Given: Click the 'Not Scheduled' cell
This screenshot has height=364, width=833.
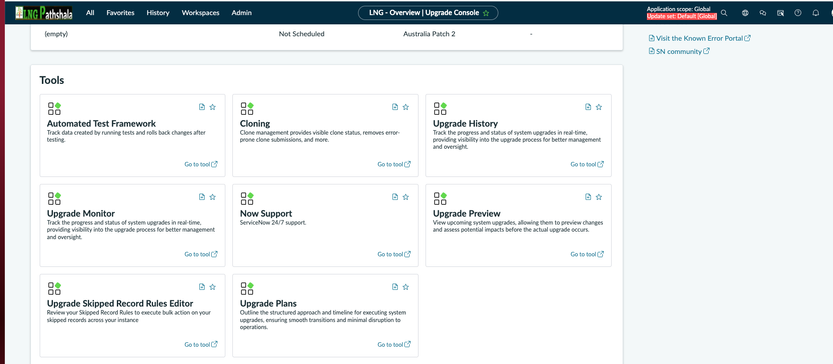Looking at the screenshot, I should pyautogui.click(x=301, y=34).
